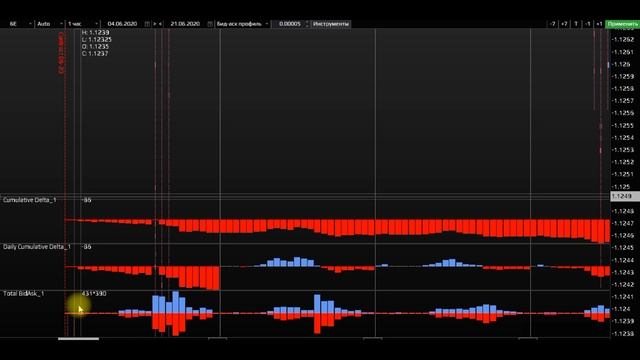Click the start date field 04.06.2020
The height and width of the screenshot is (360, 640).
point(122,24)
